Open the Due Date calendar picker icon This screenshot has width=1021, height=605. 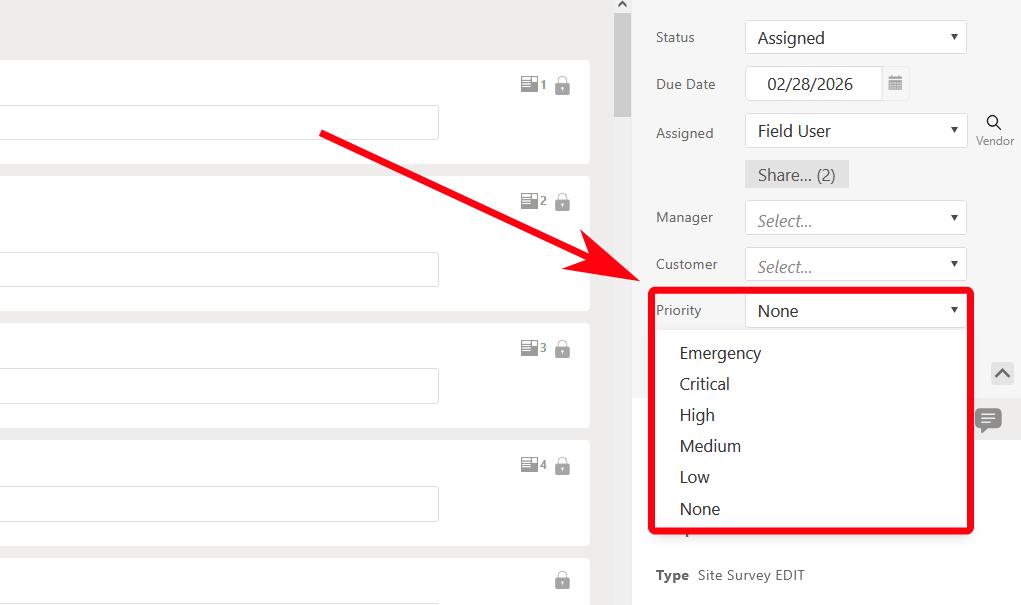(895, 84)
